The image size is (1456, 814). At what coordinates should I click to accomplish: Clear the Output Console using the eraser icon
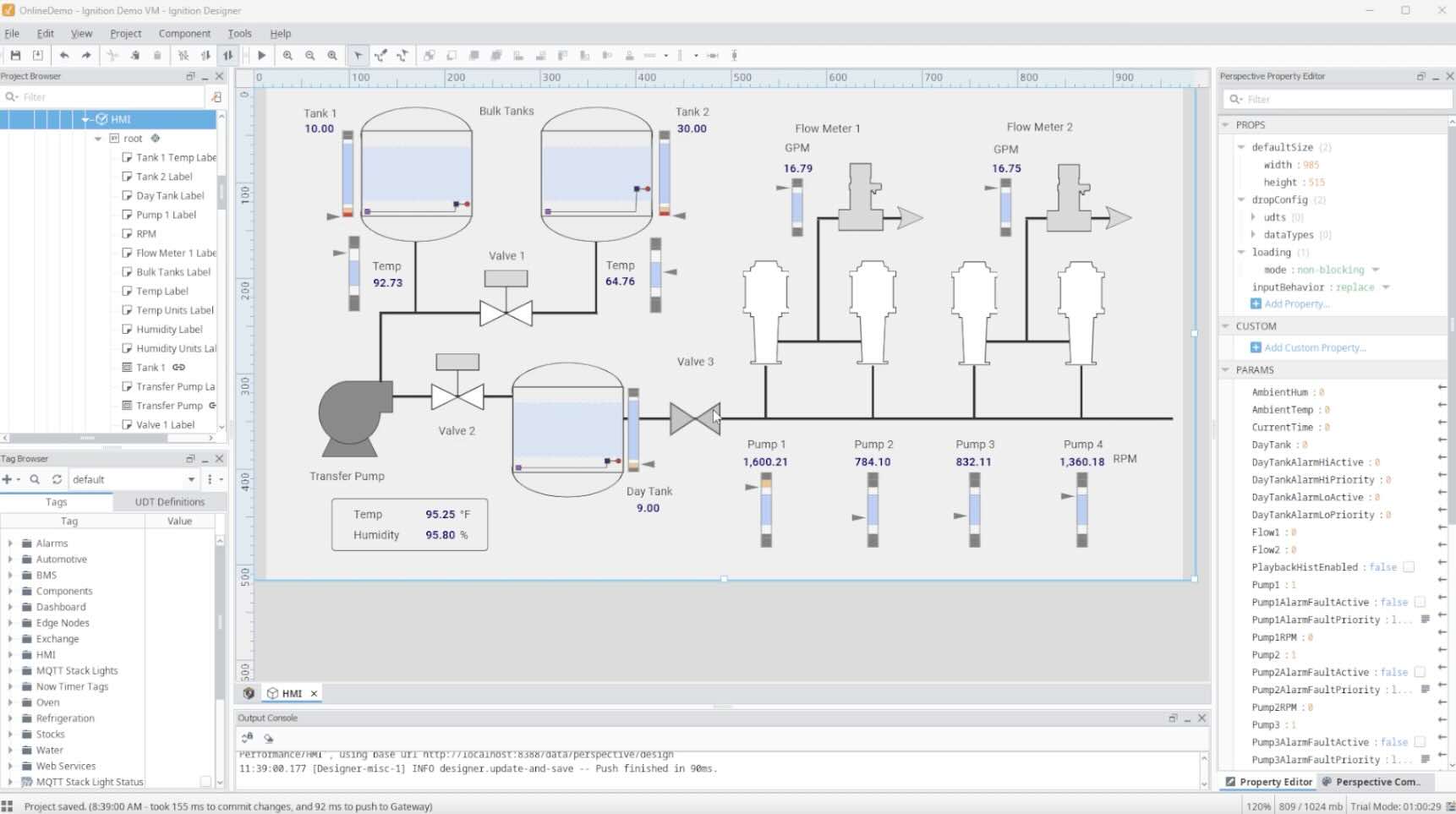point(269,738)
